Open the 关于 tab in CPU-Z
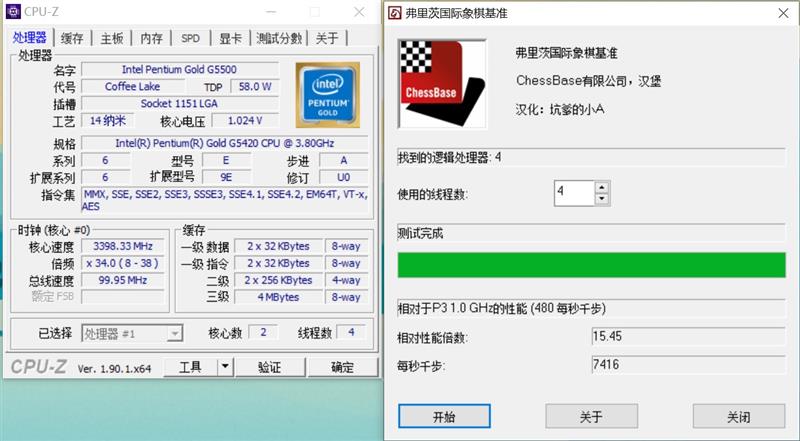Image resolution: width=800 pixels, height=441 pixels. 327,38
